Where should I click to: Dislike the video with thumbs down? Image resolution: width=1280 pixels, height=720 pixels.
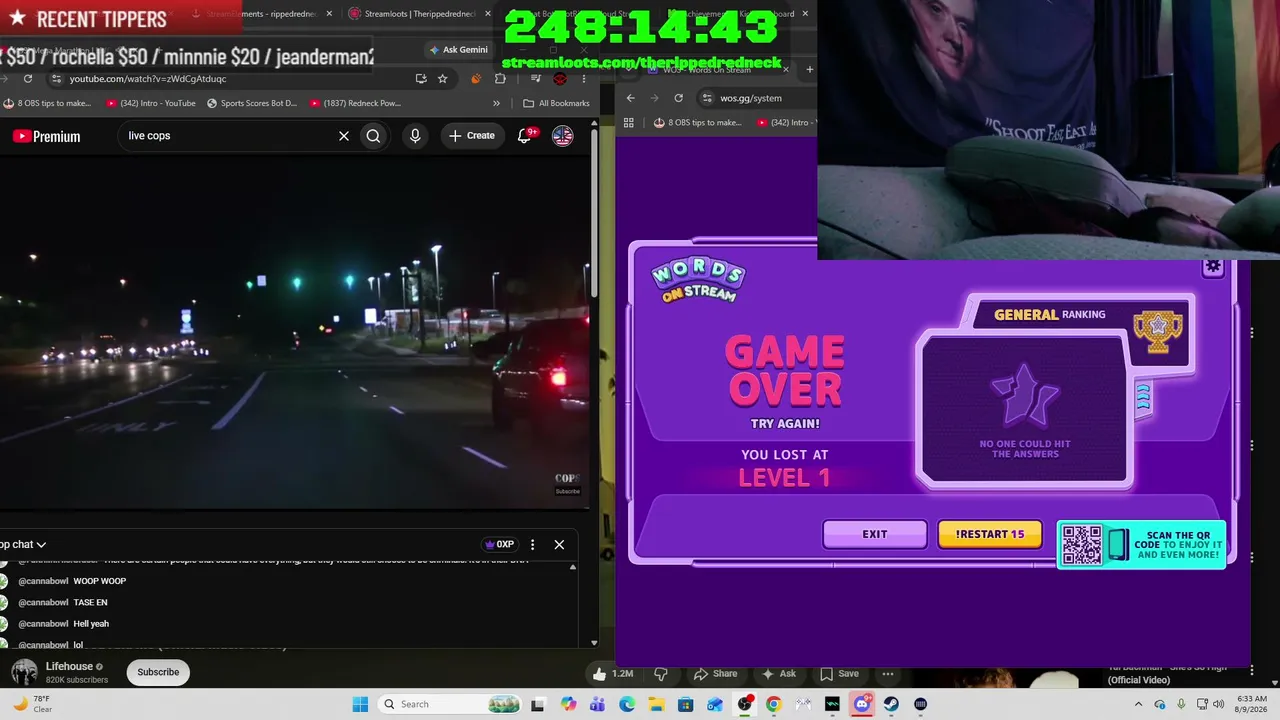click(x=660, y=674)
